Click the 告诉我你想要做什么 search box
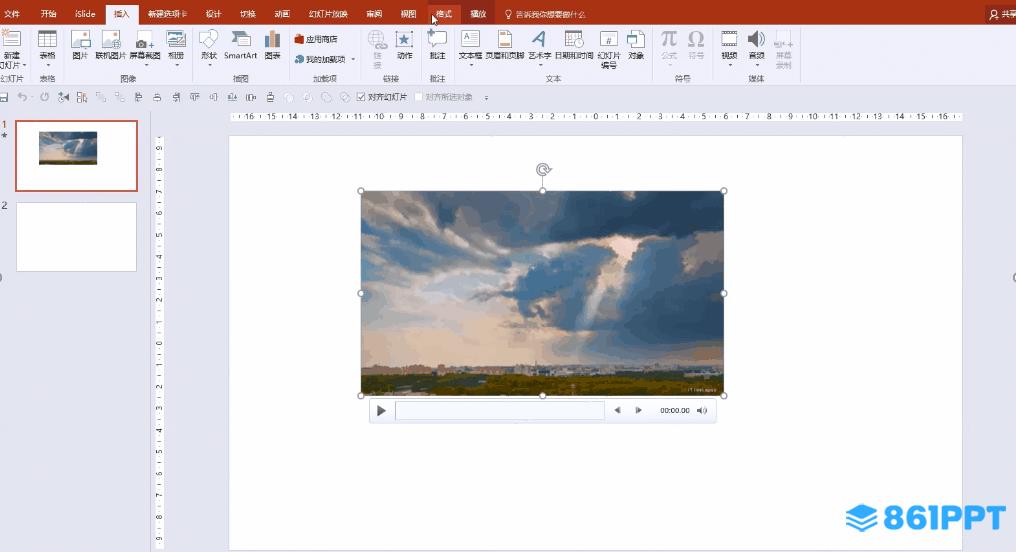This screenshot has height=552, width=1016. coord(545,14)
